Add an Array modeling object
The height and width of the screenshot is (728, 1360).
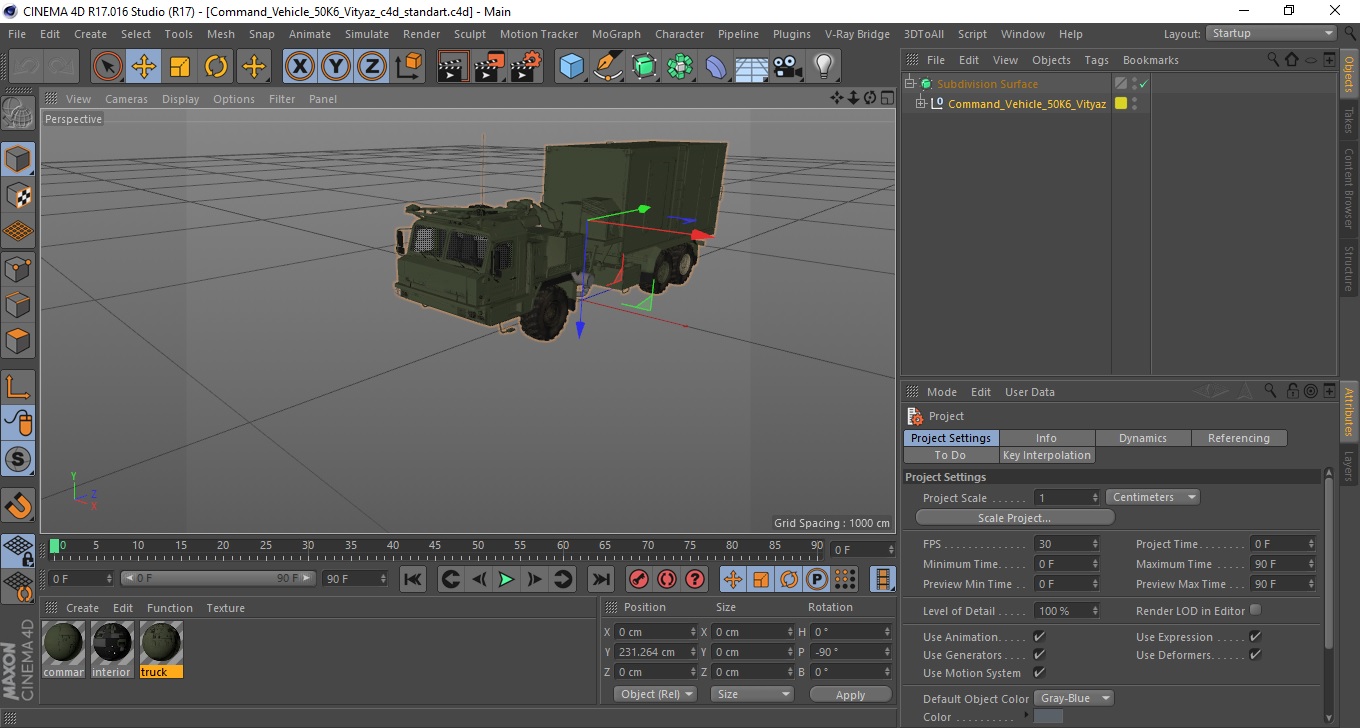pyautogui.click(x=680, y=67)
